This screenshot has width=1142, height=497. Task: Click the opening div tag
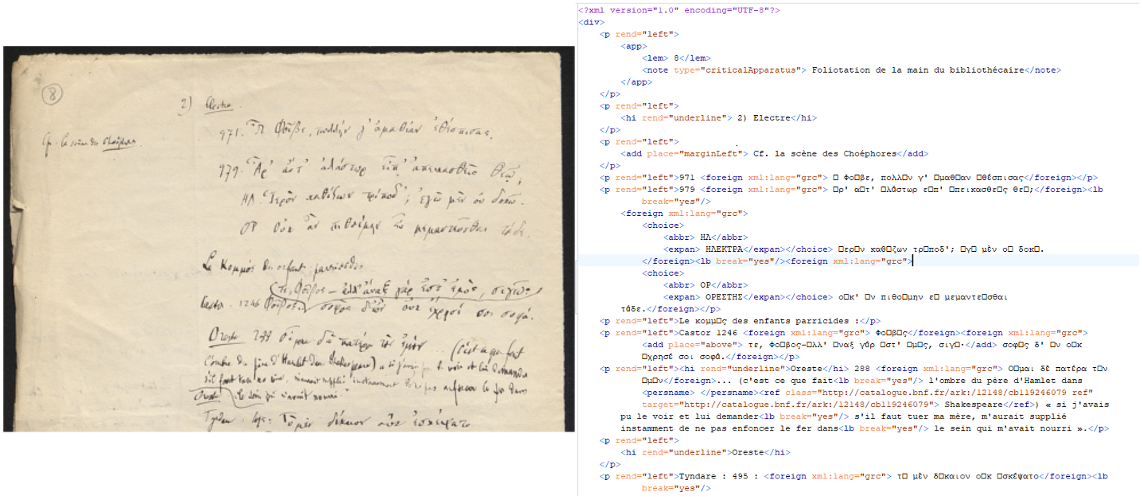(590, 21)
